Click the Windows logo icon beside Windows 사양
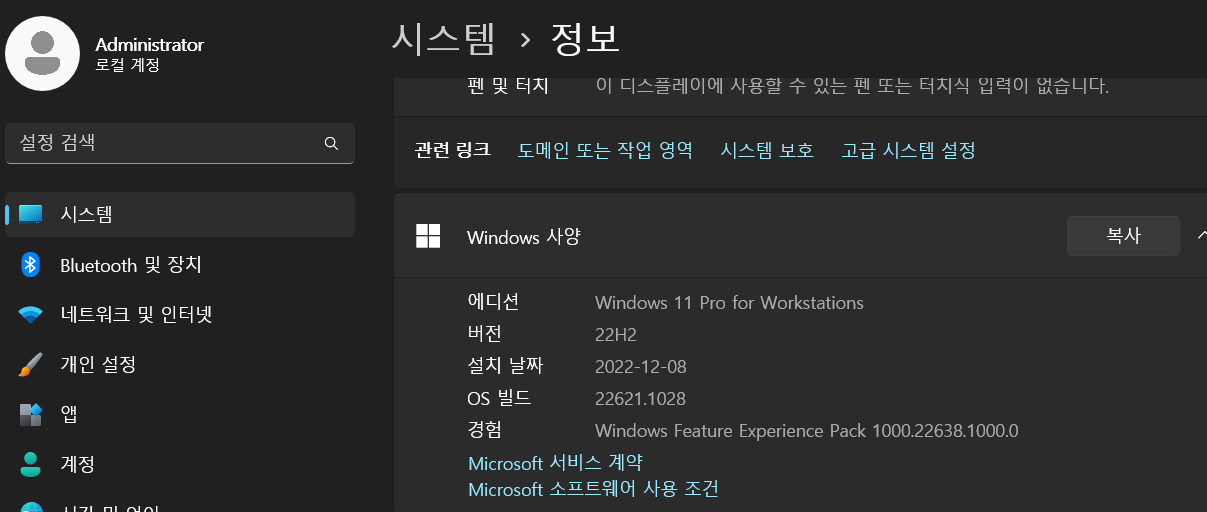1207x512 pixels. (x=428, y=237)
